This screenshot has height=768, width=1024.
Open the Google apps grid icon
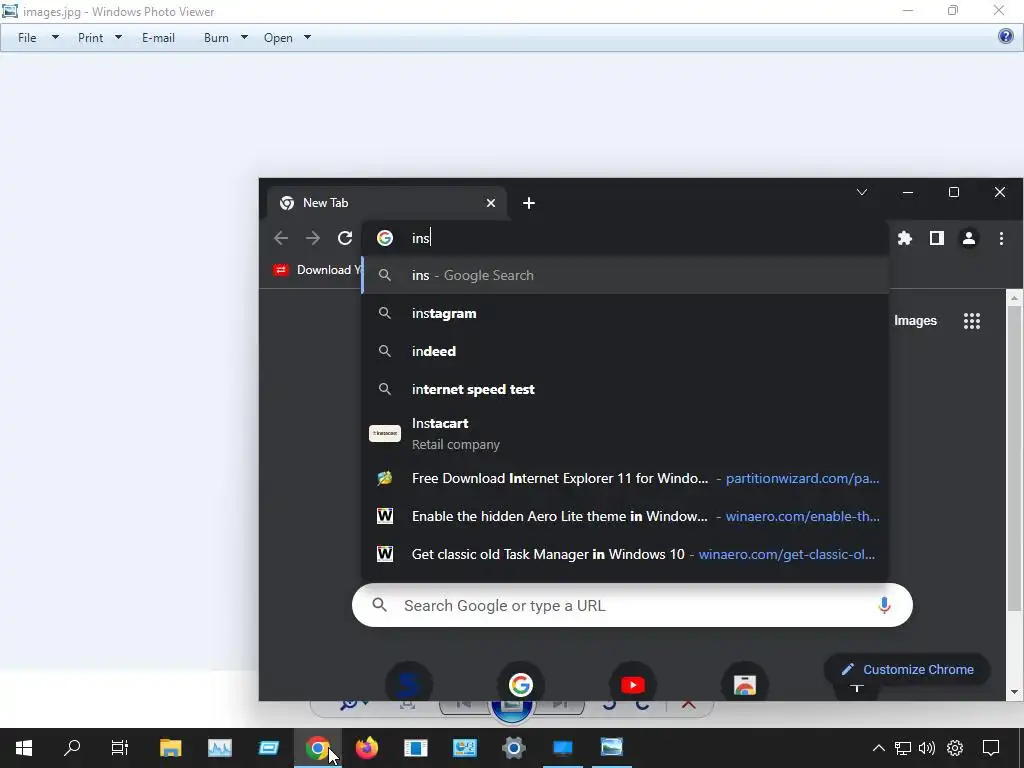pyautogui.click(x=972, y=321)
